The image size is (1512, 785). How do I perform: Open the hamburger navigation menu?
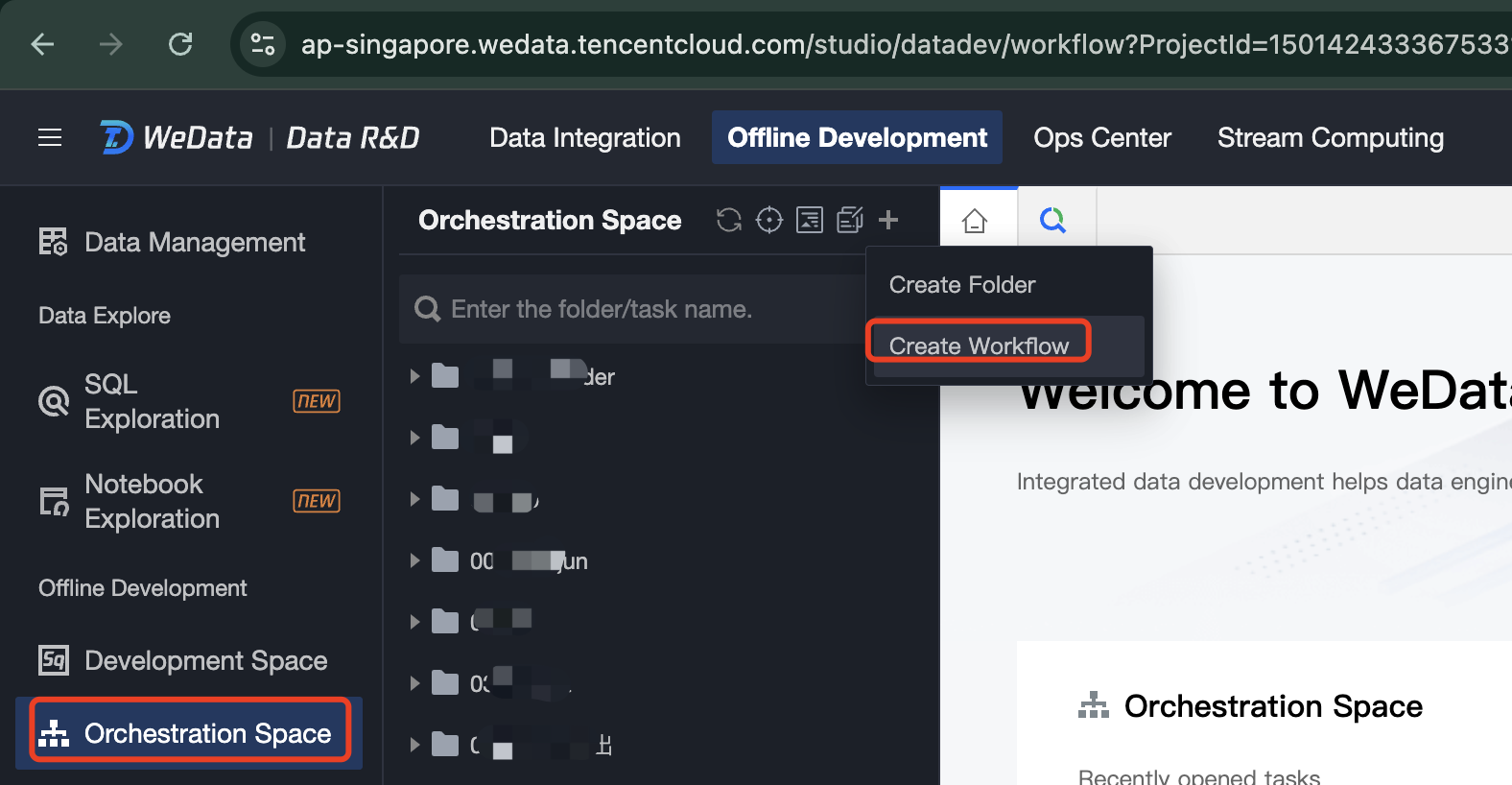(x=50, y=138)
